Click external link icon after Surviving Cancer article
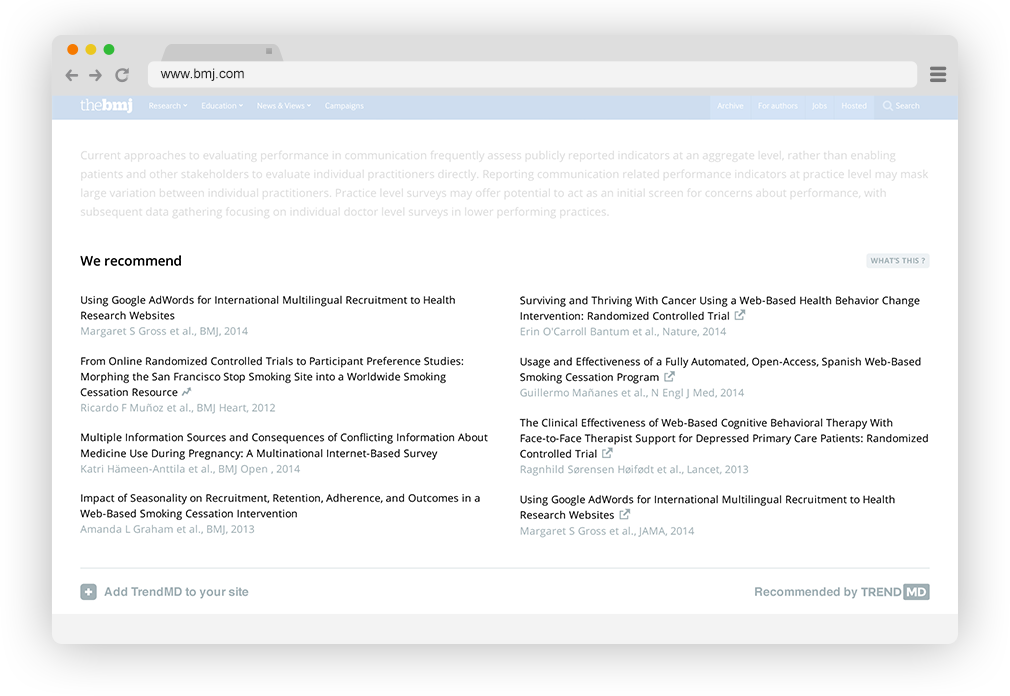The height and width of the screenshot is (696, 1010). (740, 315)
